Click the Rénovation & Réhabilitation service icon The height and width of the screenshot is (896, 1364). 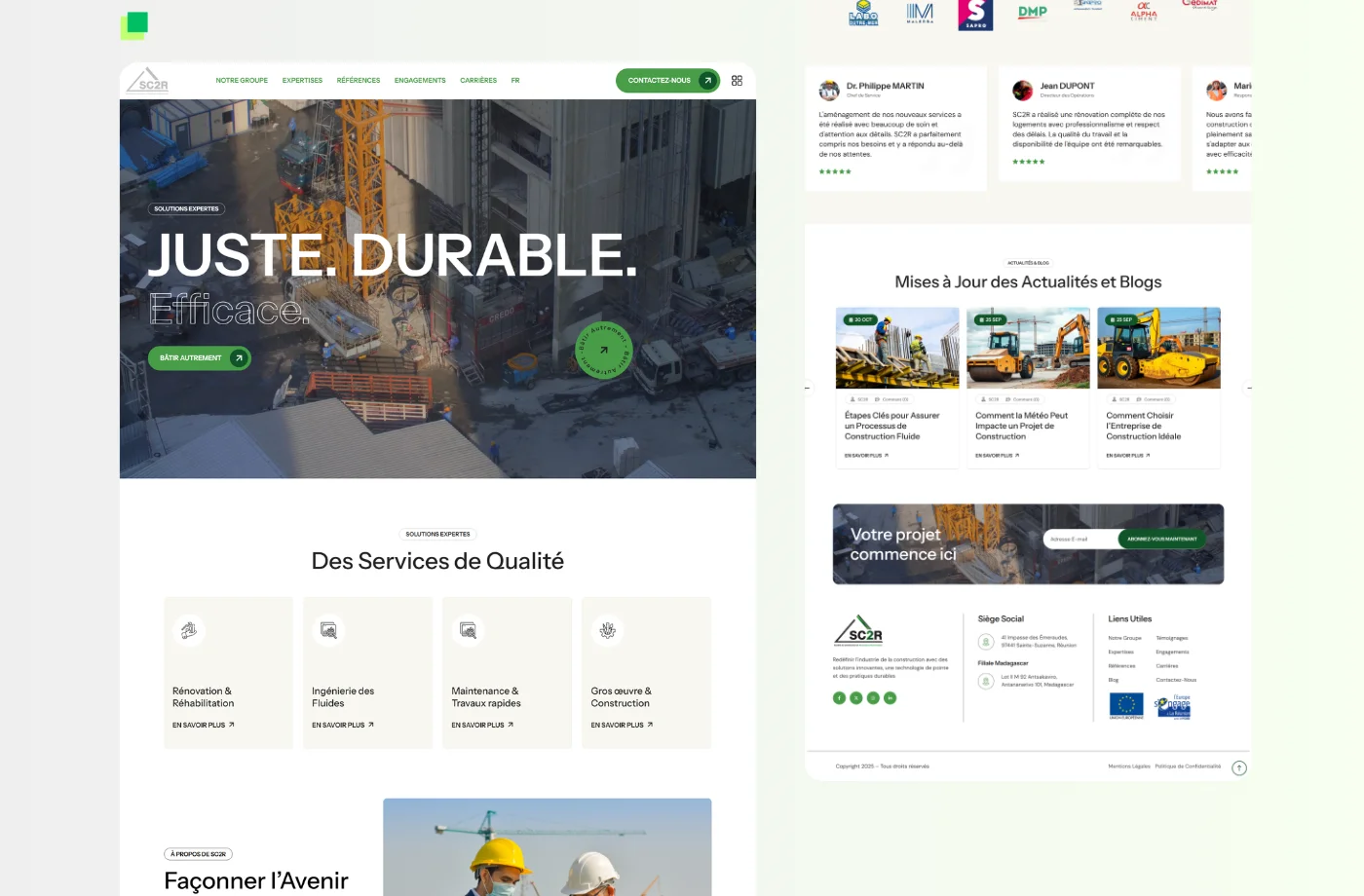(189, 630)
